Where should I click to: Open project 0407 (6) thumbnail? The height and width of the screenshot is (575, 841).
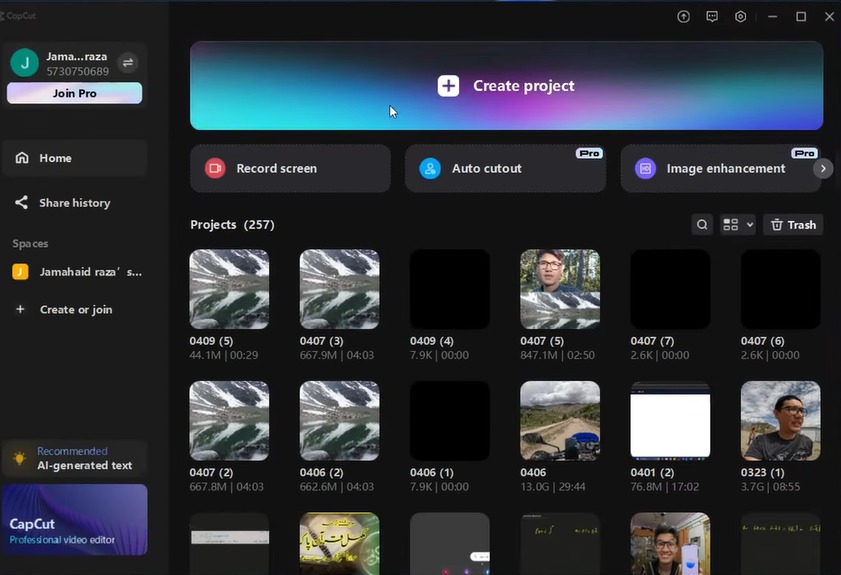[x=780, y=289]
